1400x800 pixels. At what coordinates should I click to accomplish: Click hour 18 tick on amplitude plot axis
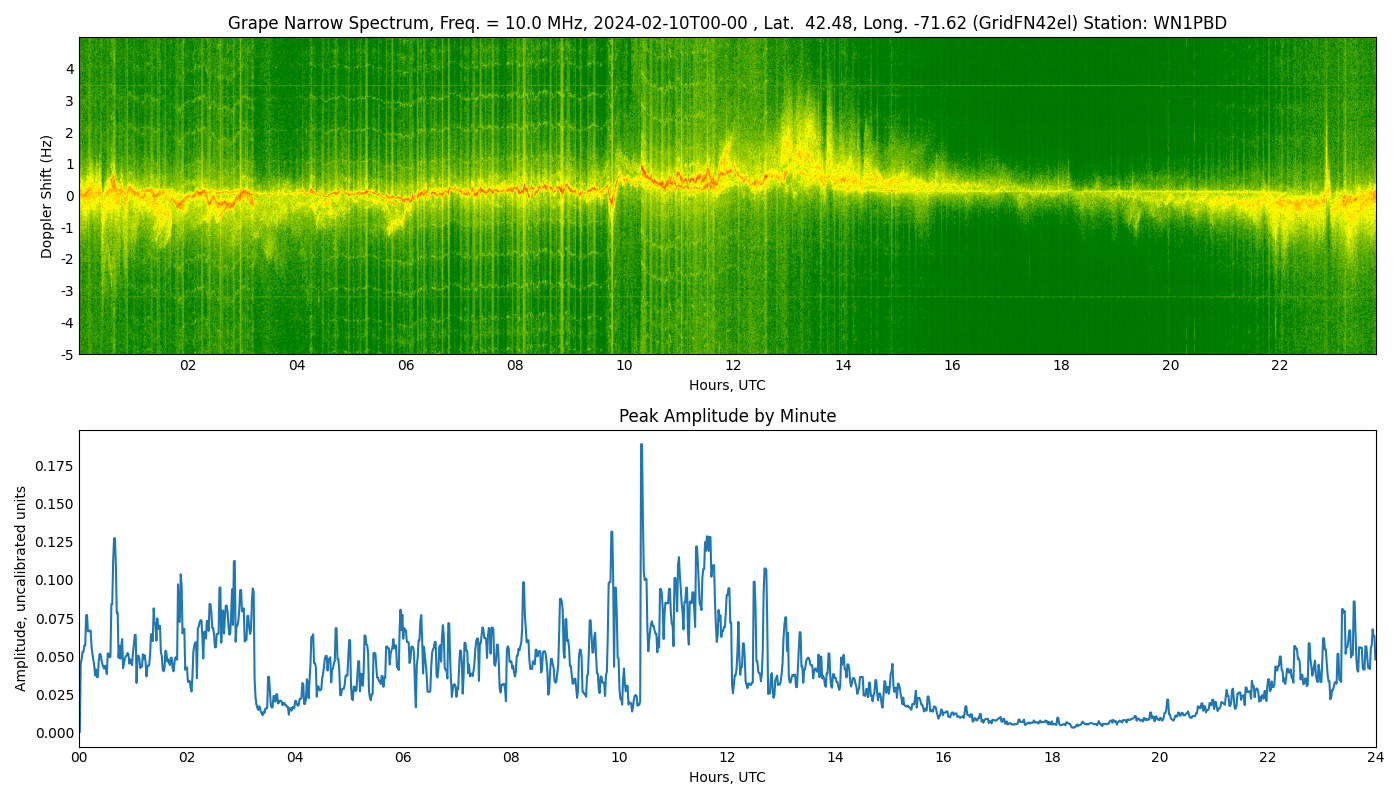(1052, 758)
